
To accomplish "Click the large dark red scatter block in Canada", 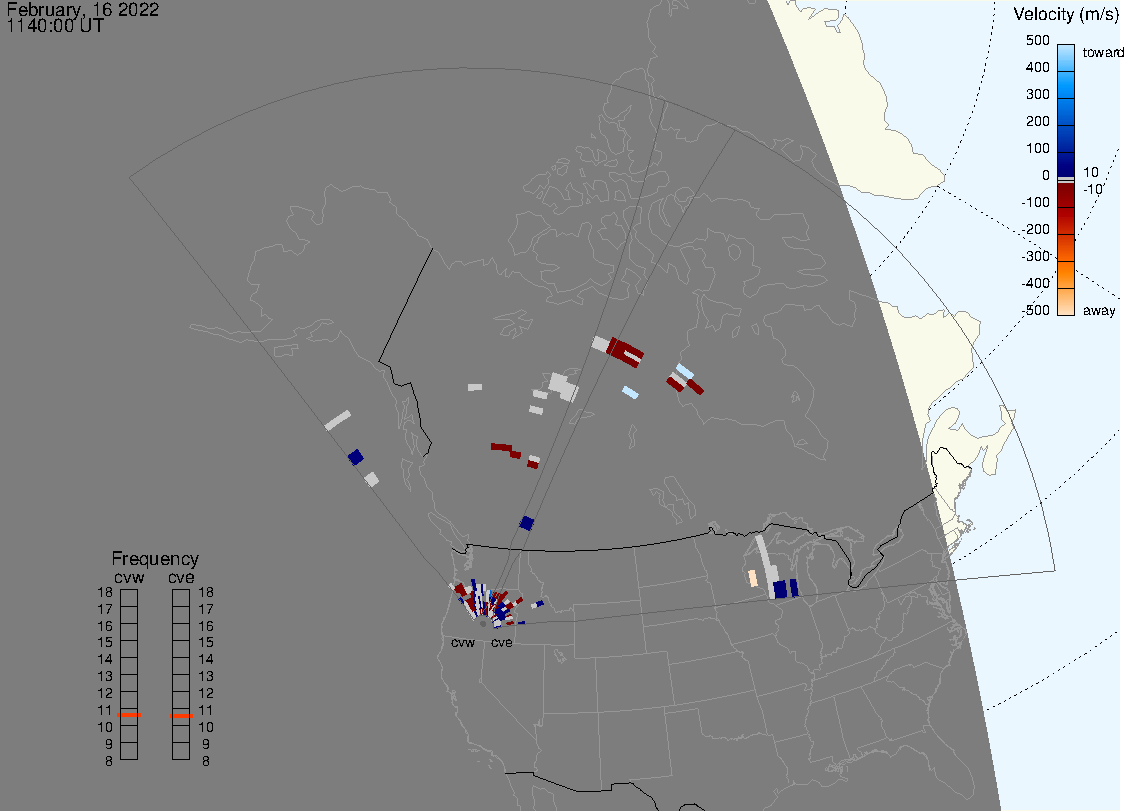I will point(625,351).
